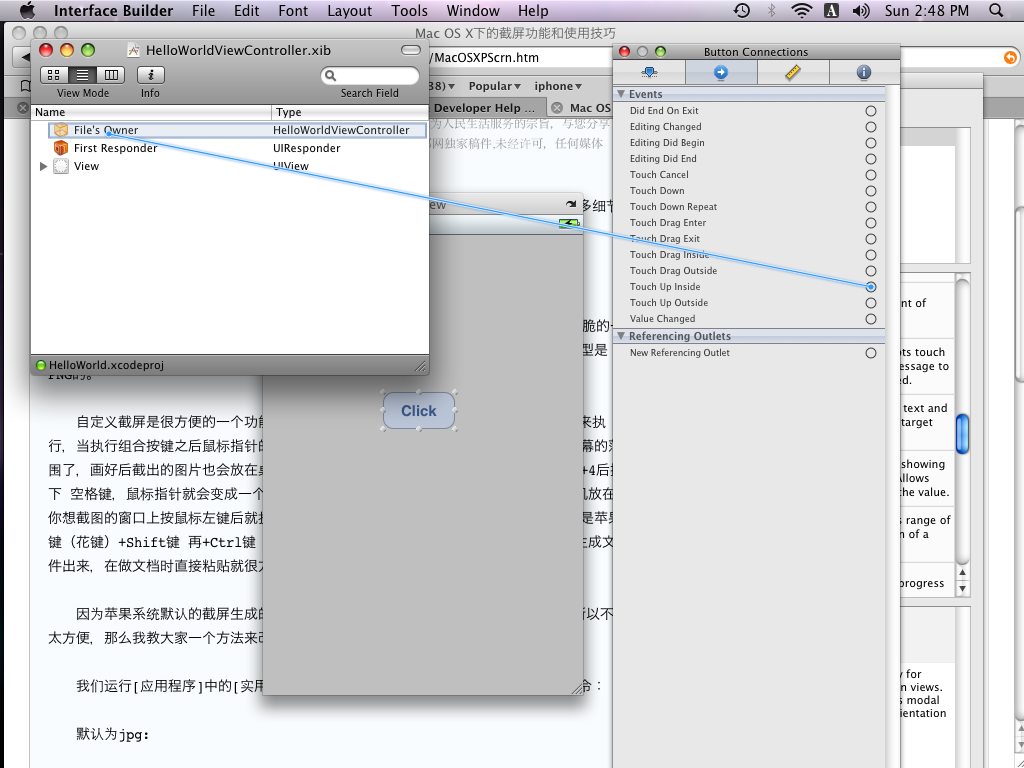Click the volume speaker icon
The width and height of the screenshot is (1024, 768).
[x=861, y=10]
